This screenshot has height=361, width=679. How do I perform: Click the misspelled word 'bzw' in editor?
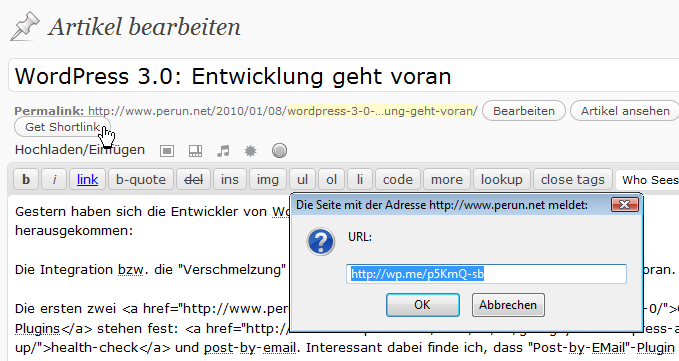point(130,270)
